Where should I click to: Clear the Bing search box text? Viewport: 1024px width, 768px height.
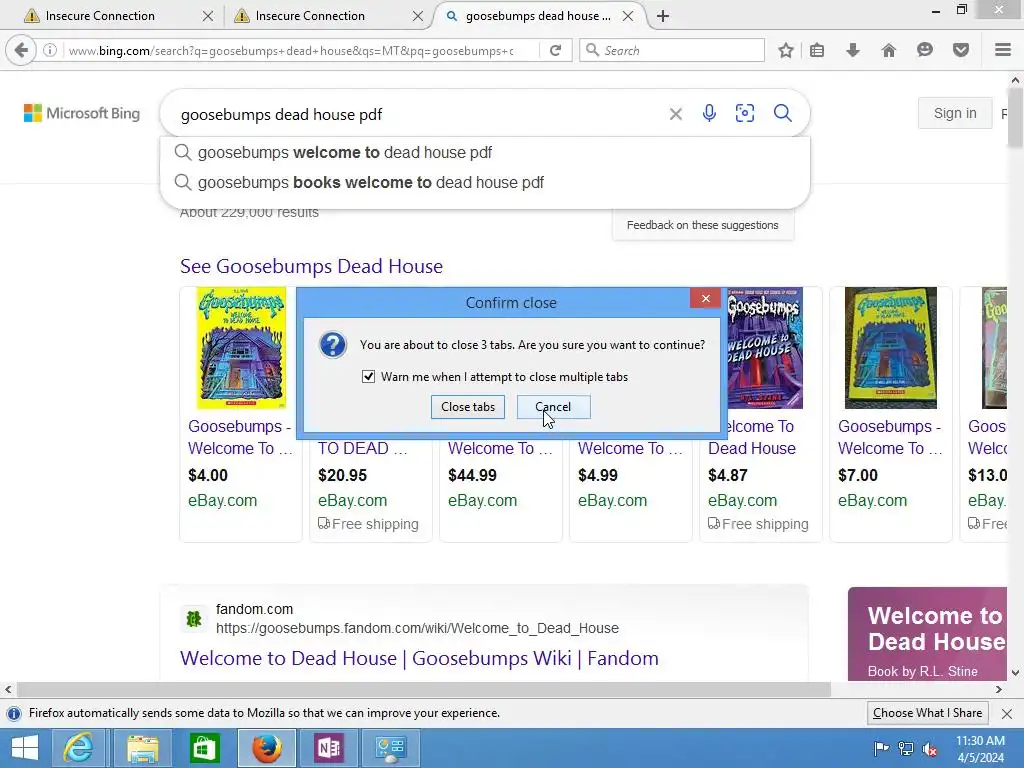tap(676, 114)
